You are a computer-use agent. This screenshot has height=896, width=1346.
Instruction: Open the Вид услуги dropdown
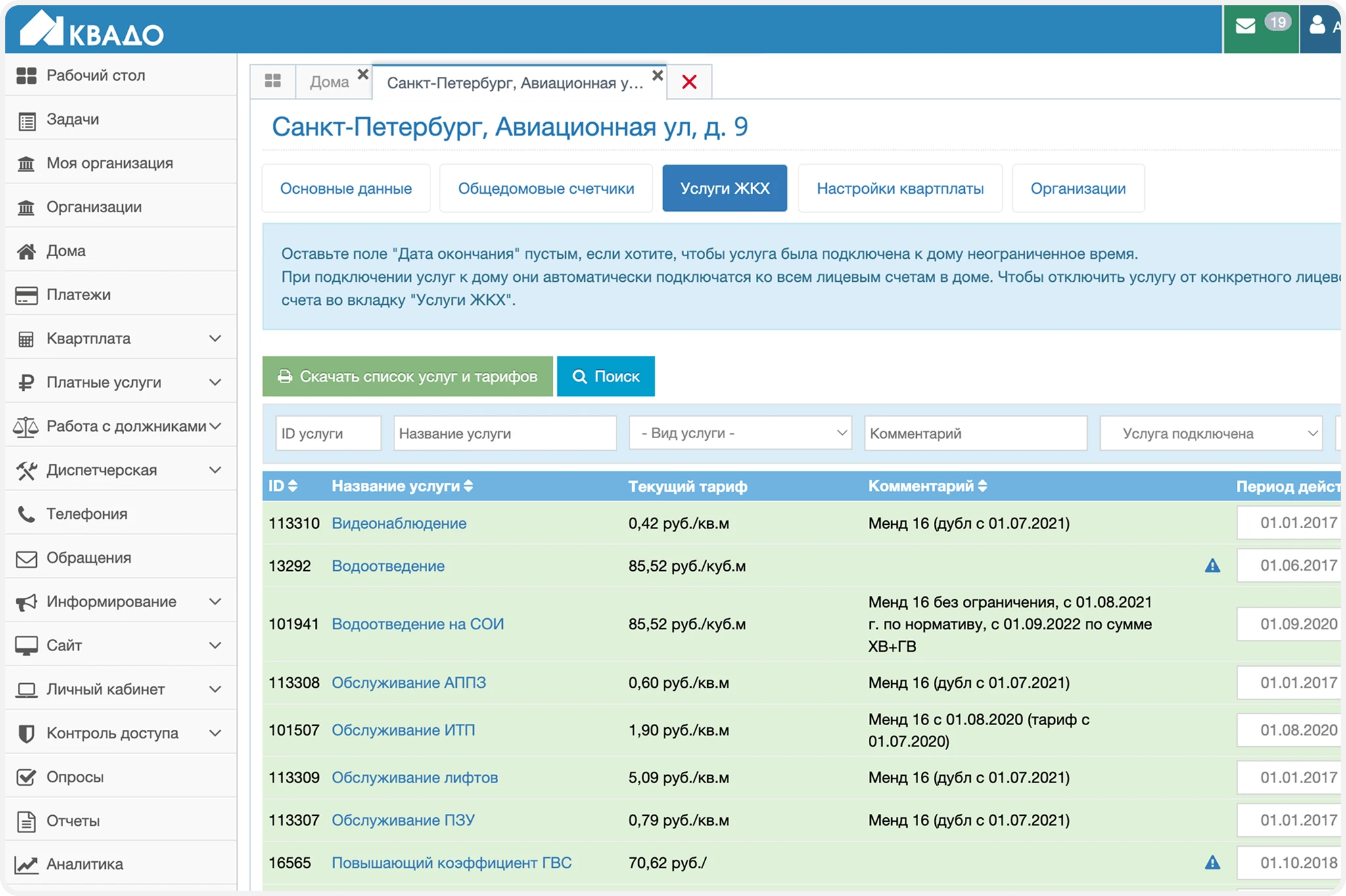click(x=740, y=434)
